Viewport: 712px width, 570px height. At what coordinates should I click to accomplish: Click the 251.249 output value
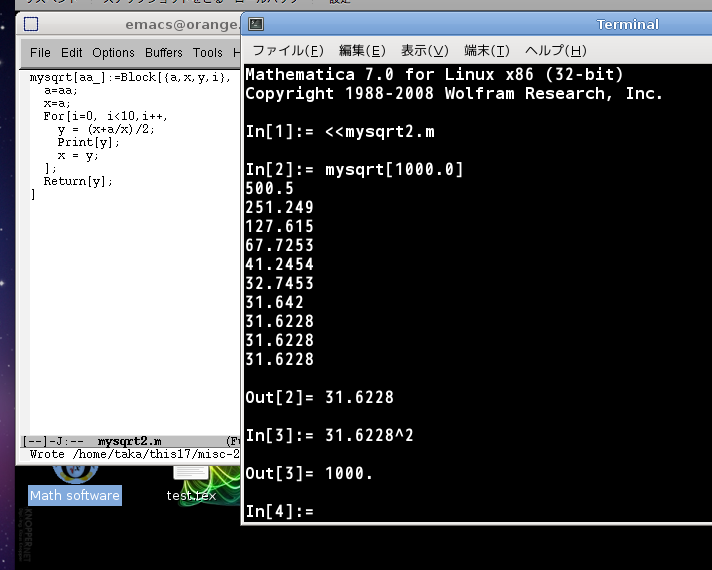click(x=279, y=207)
